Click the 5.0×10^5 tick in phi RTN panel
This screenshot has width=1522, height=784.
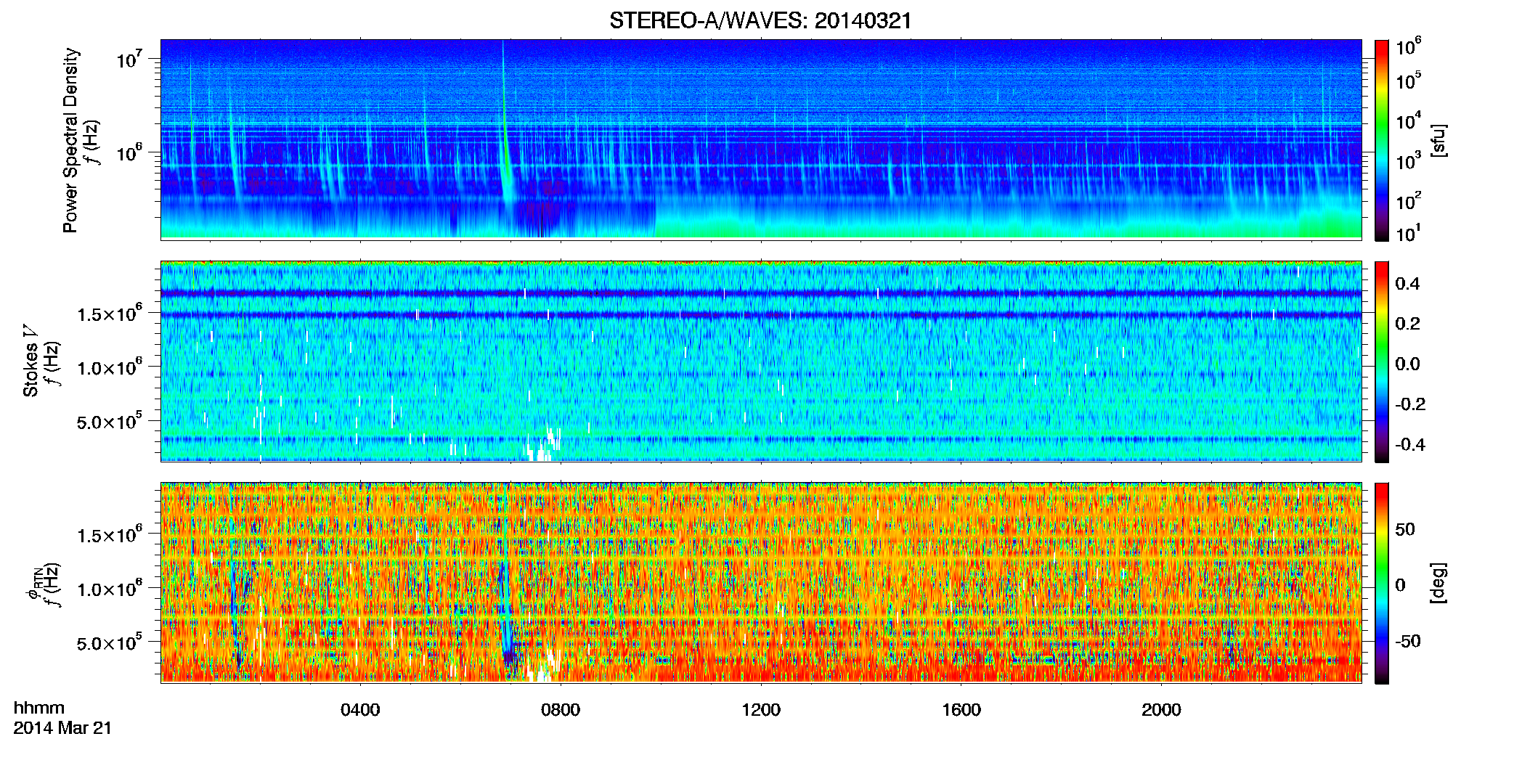coord(110,642)
